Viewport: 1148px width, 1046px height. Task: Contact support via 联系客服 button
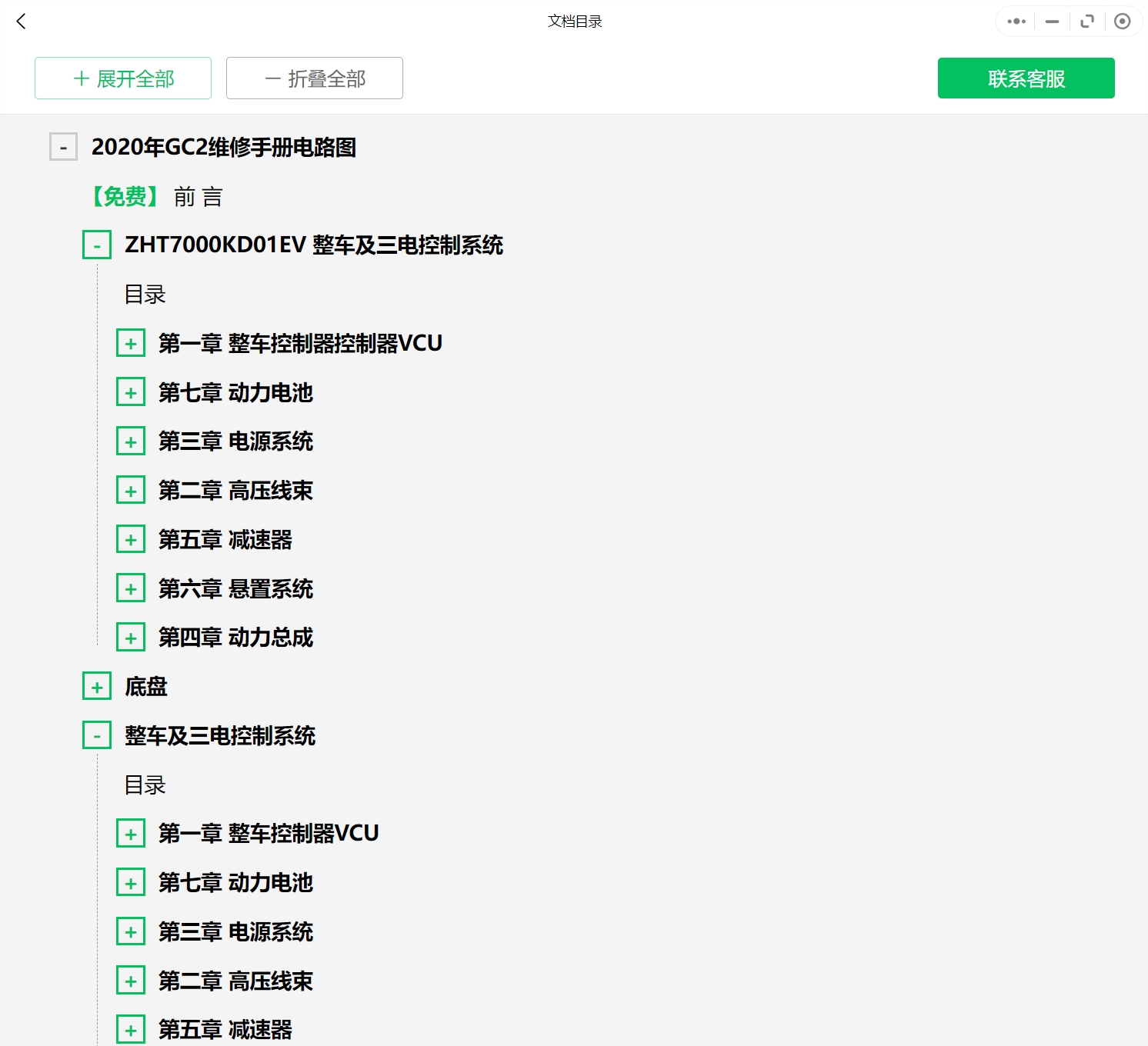pos(1026,78)
